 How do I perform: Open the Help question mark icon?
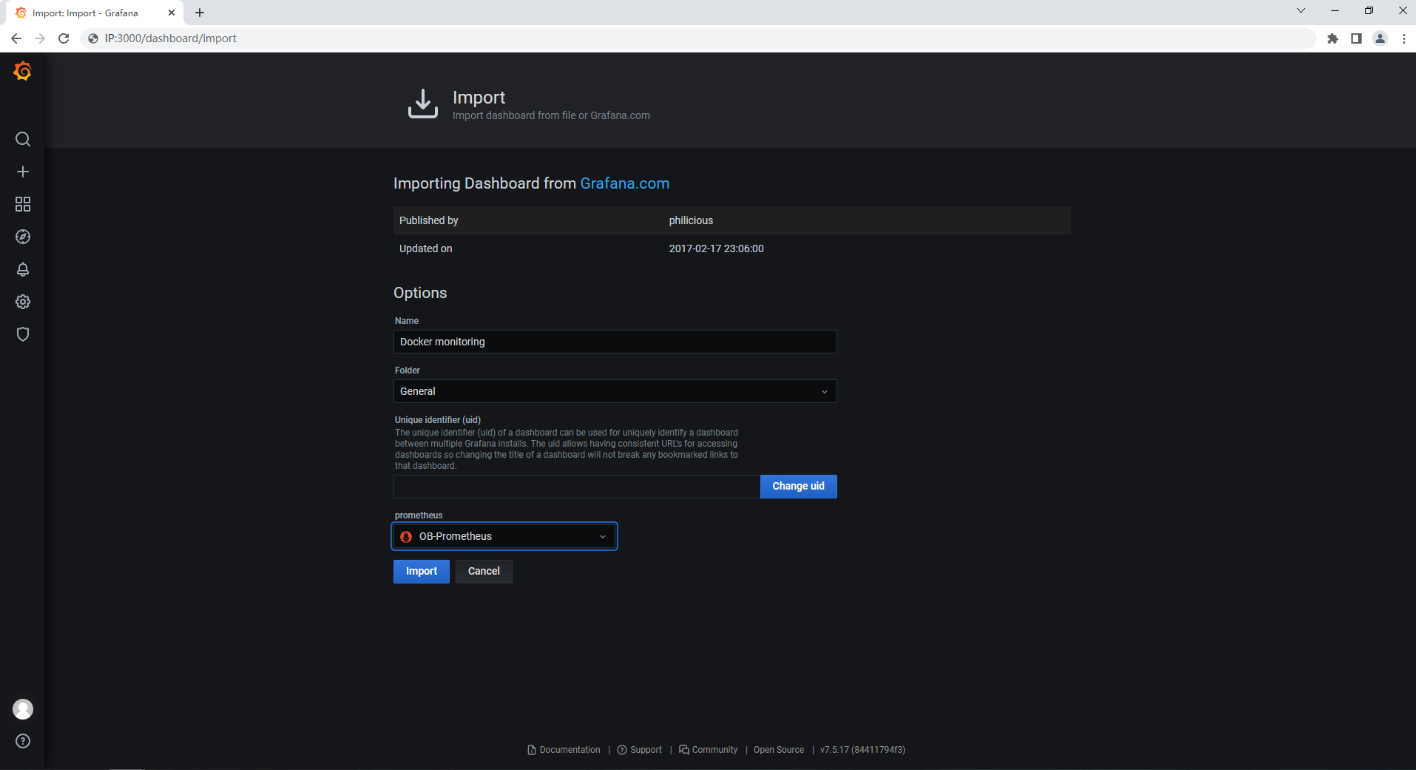coord(23,741)
